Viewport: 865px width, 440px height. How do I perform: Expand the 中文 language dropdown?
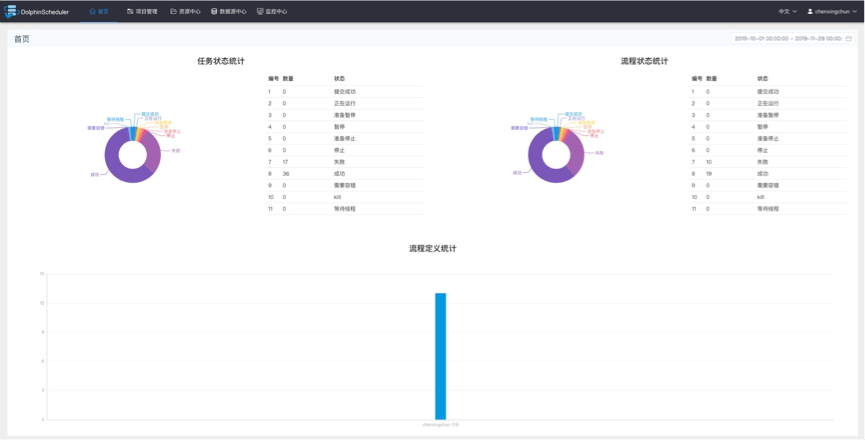click(787, 12)
